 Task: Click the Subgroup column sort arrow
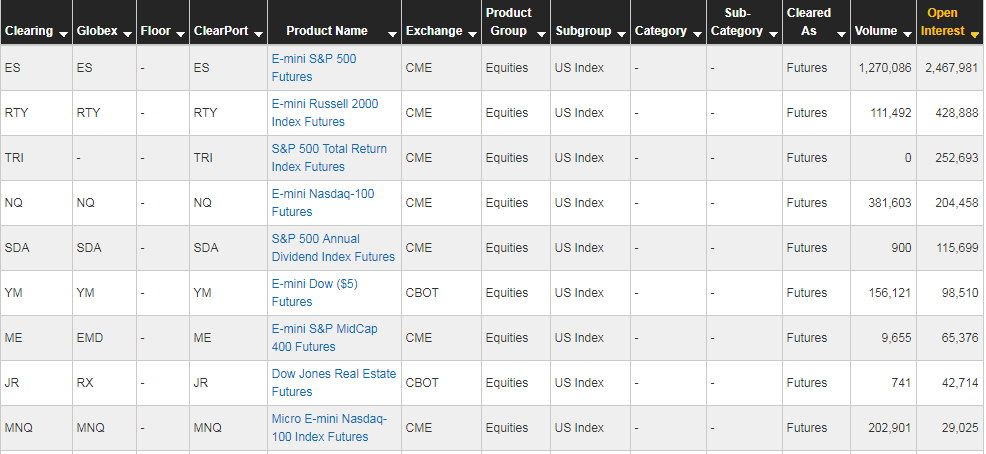620,33
